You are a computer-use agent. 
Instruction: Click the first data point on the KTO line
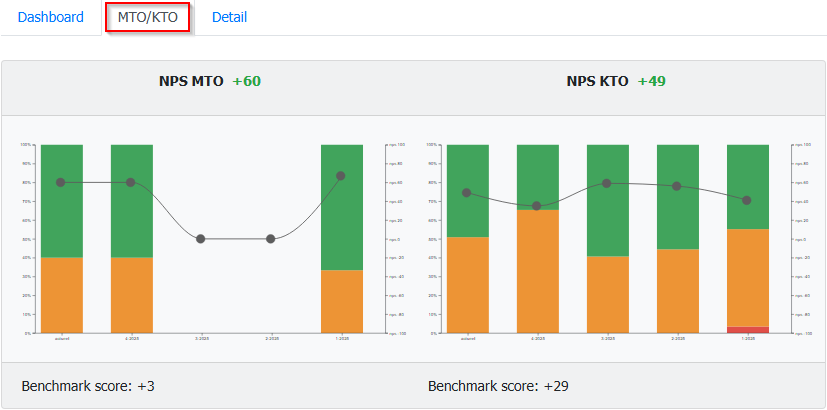coord(467,193)
